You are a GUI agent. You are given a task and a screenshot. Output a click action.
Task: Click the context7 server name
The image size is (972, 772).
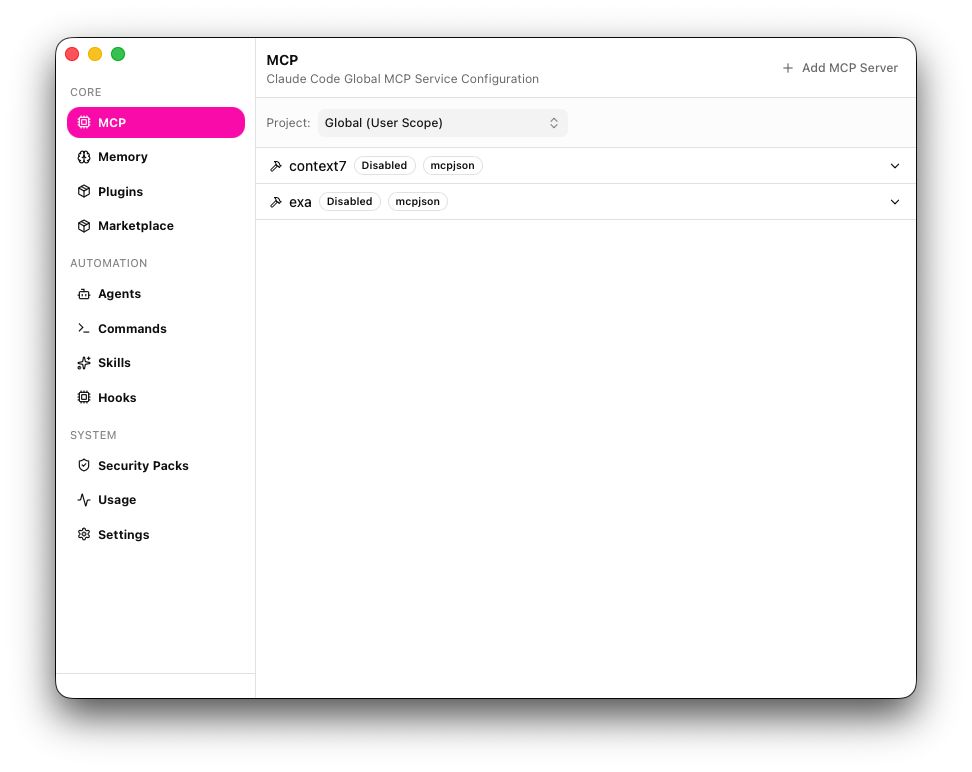point(317,166)
